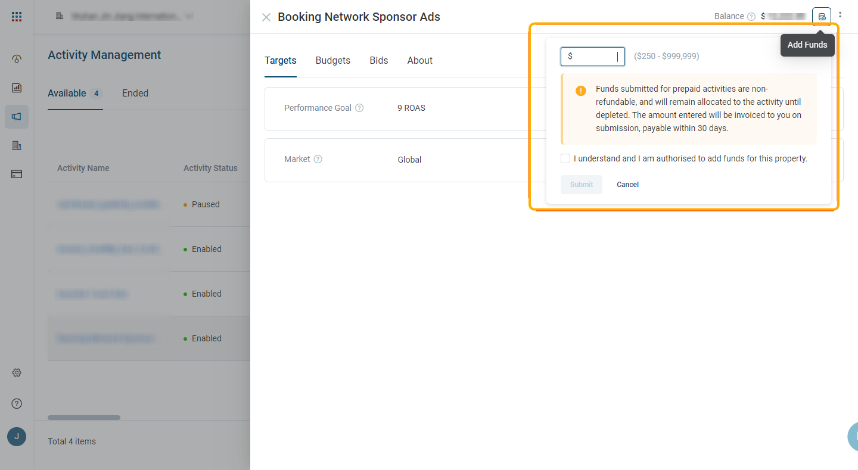Switch to the Targets tab
This screenshot has height=470, width=858.
click(x=281, y=61)
